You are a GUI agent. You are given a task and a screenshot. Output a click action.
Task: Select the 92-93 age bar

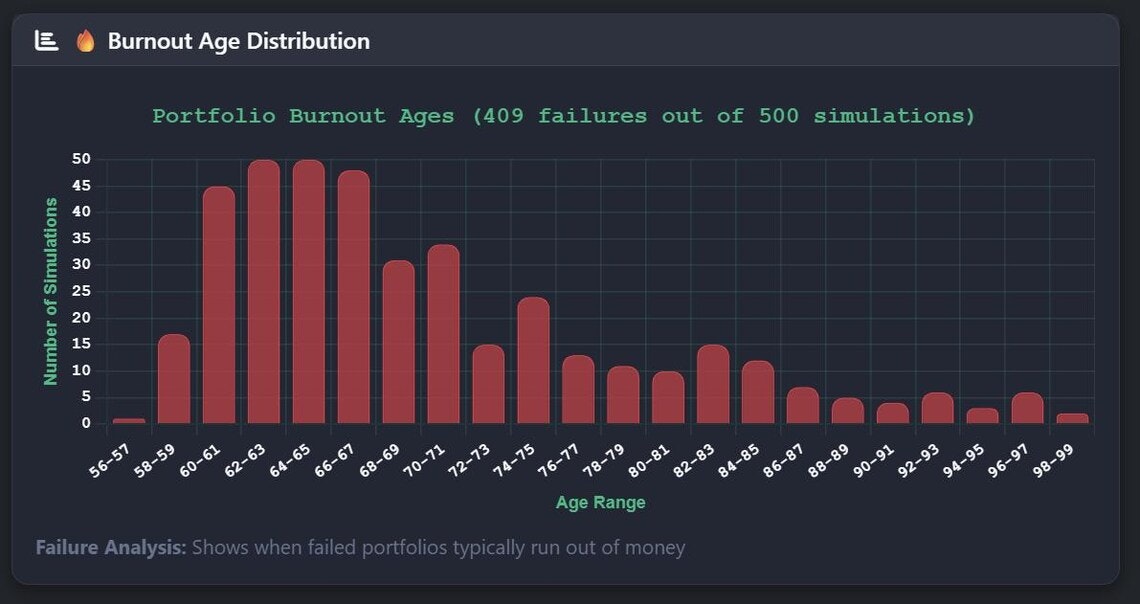(x=938, y=408)
